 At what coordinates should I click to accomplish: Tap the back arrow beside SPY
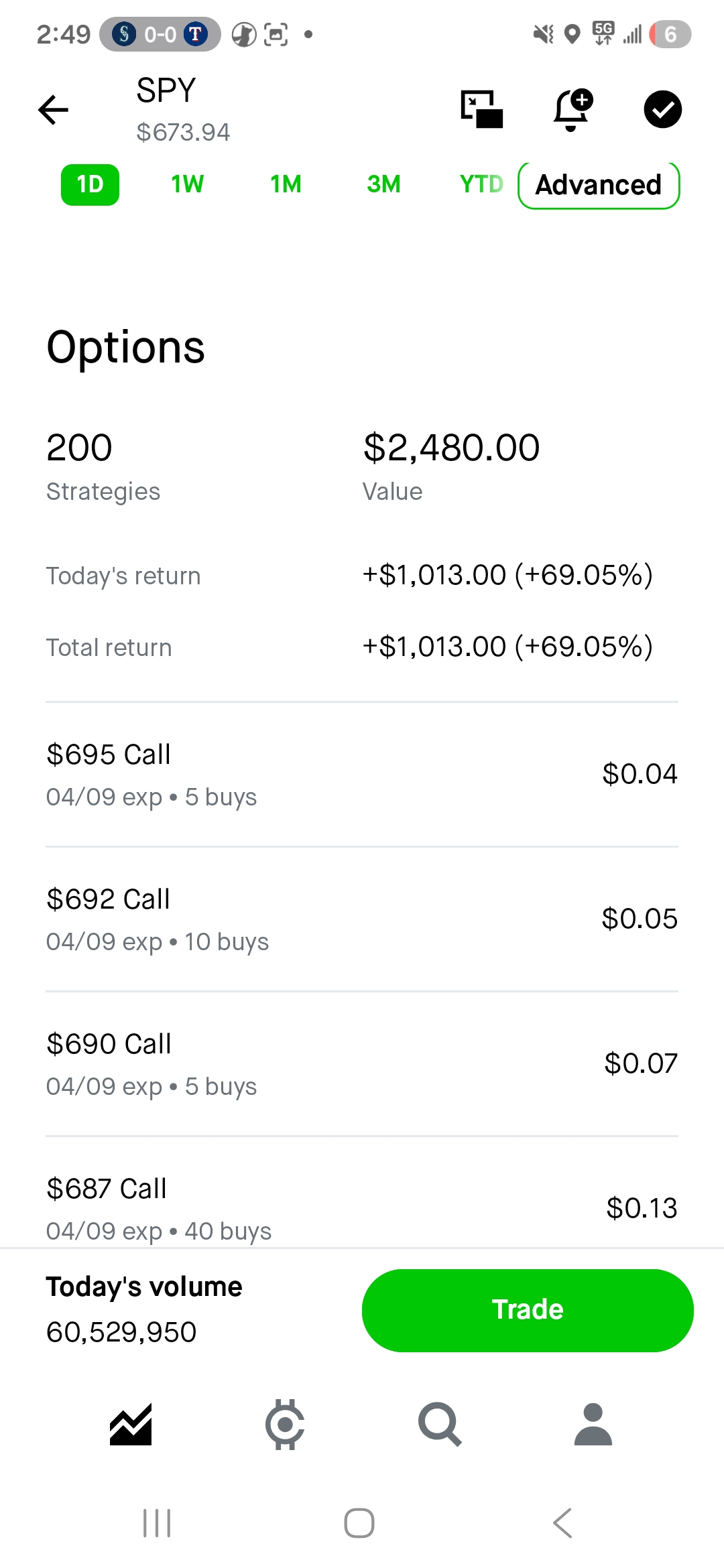pos(54,110)
